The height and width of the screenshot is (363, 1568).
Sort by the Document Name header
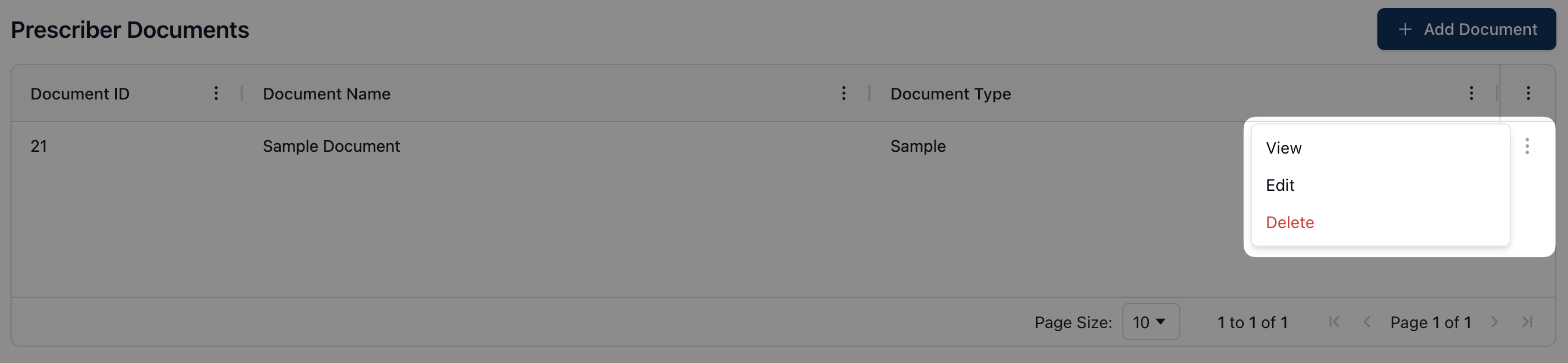click(326, 94)
